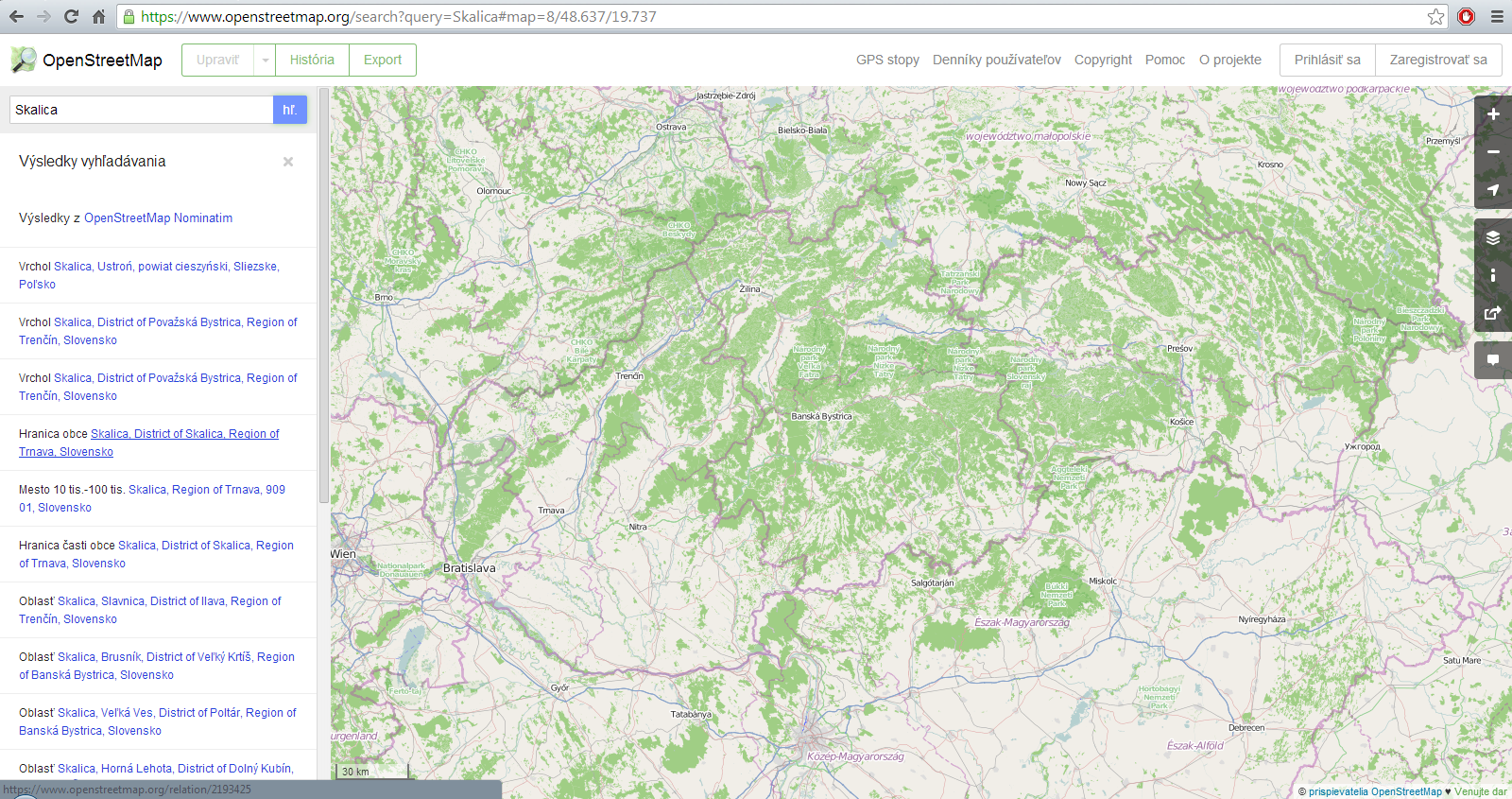This screenshot has width=1512, height=799.
Task: Open the O projekte page
Action: 1230,60
